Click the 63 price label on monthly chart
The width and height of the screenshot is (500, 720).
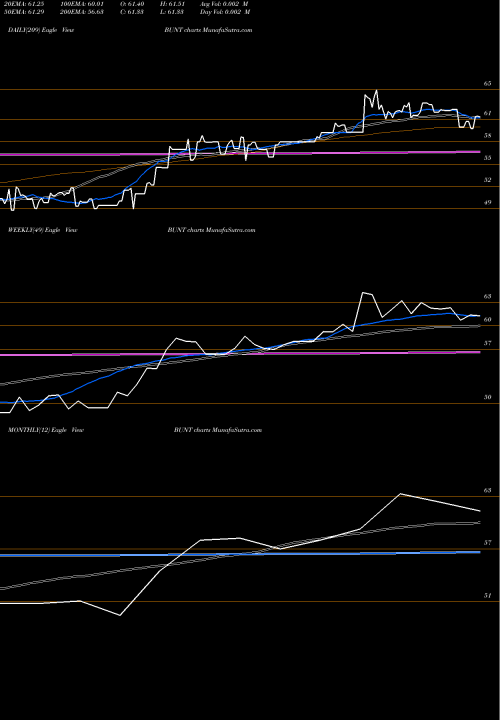coord(487,490)
